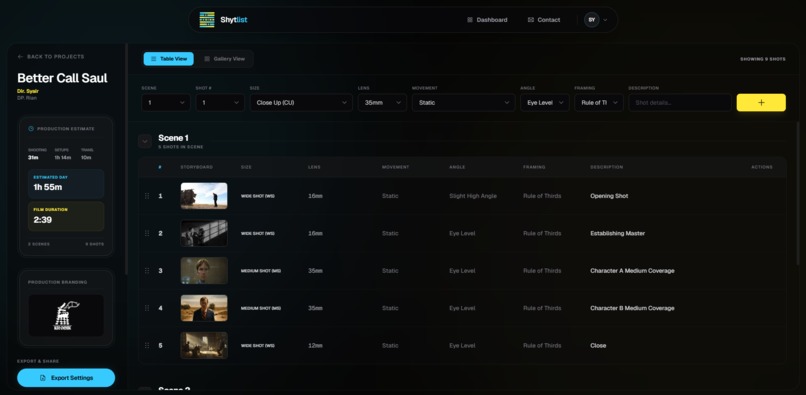This screenshot has width=806, height=395.
Task: Click the 'Dir. Syair' director label
Action: pyautogui.click(x=28, y=91)
